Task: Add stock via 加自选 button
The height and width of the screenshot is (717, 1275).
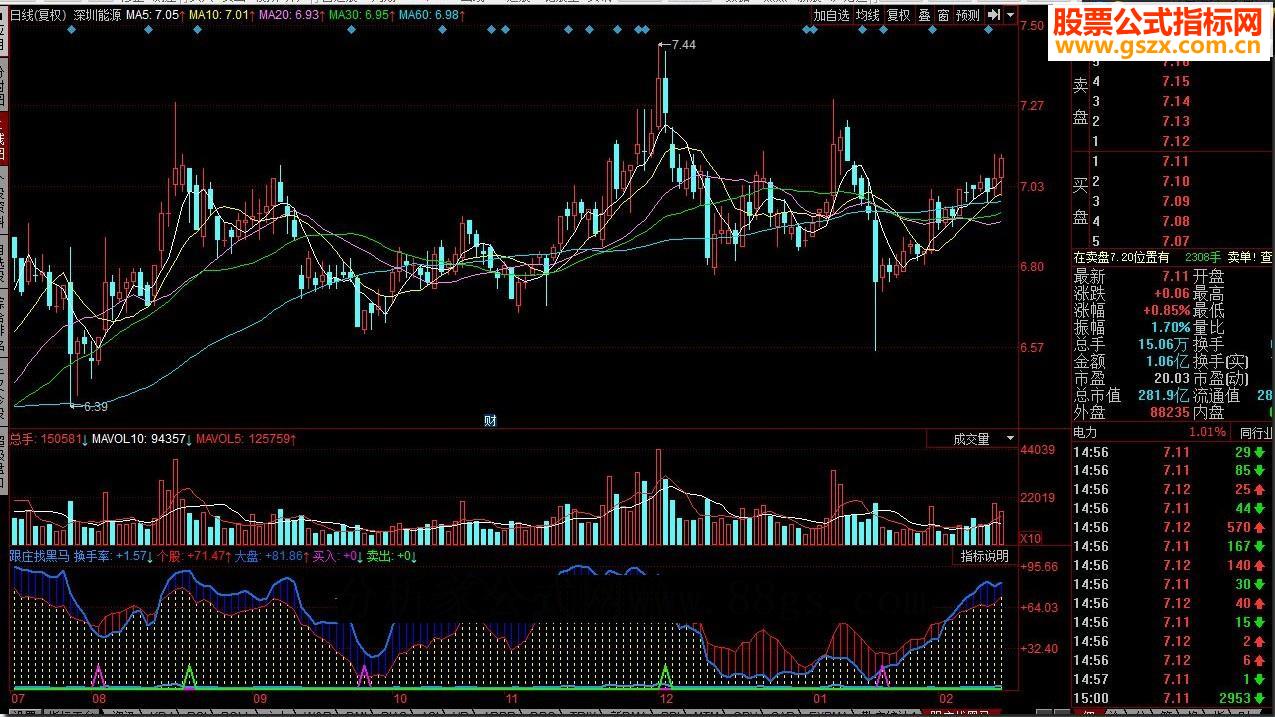Action: (x=831, y=15)
